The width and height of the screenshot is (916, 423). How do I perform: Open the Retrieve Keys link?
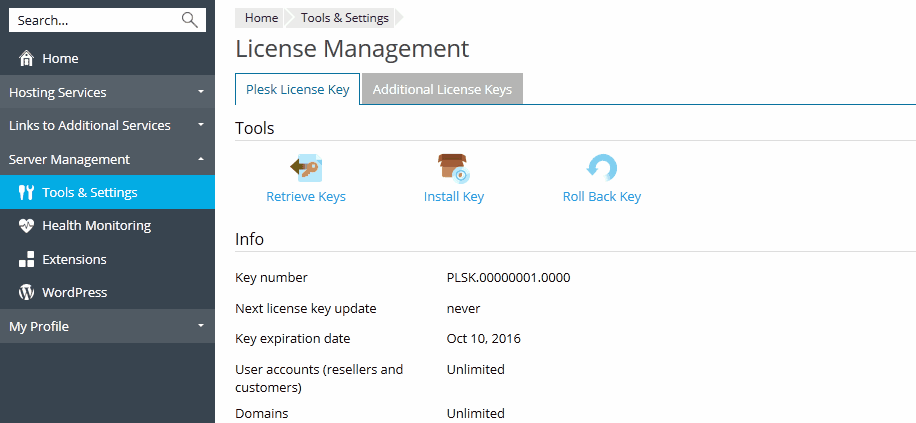coord(306,197)
